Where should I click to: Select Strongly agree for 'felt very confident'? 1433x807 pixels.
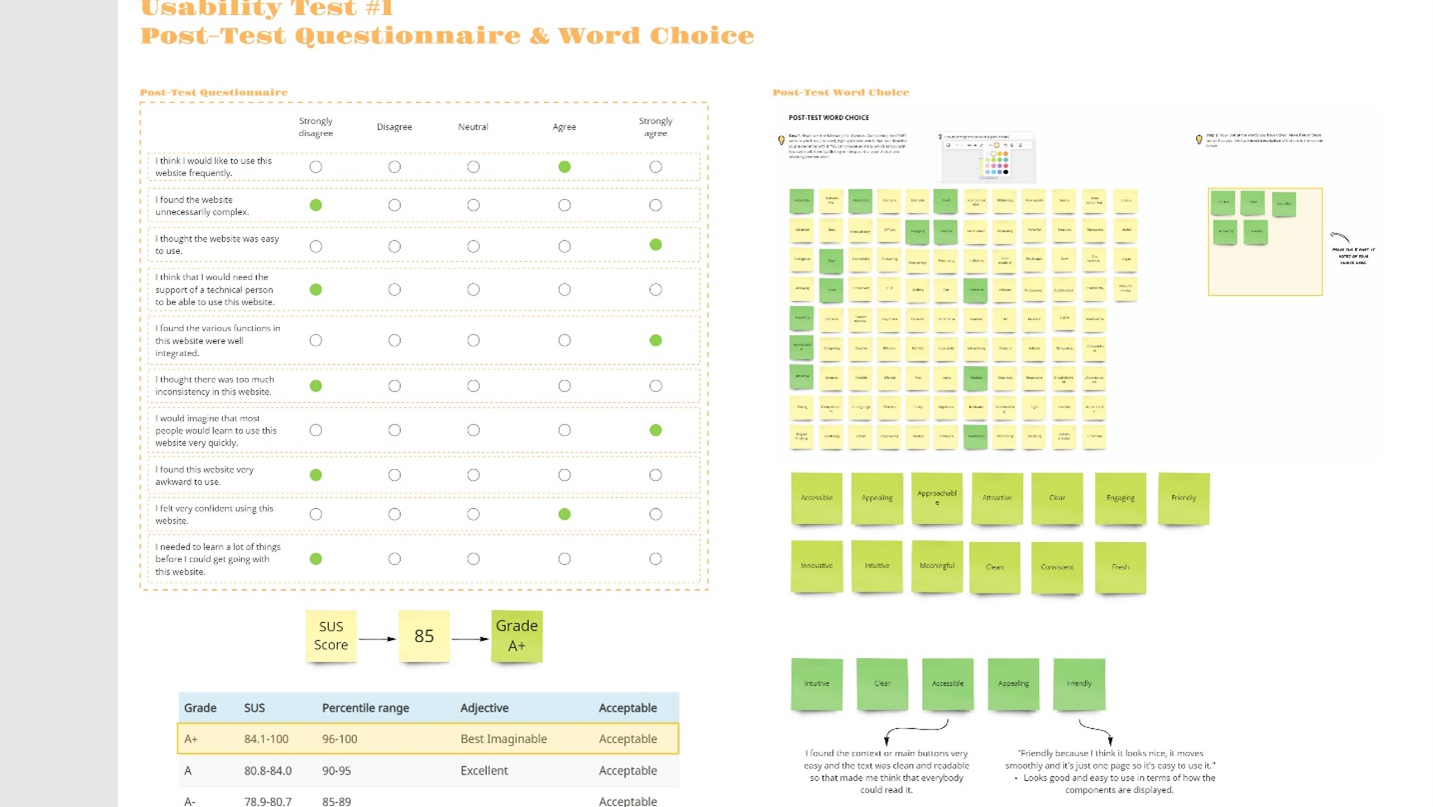pyautogui.click(x=655, y=514)
